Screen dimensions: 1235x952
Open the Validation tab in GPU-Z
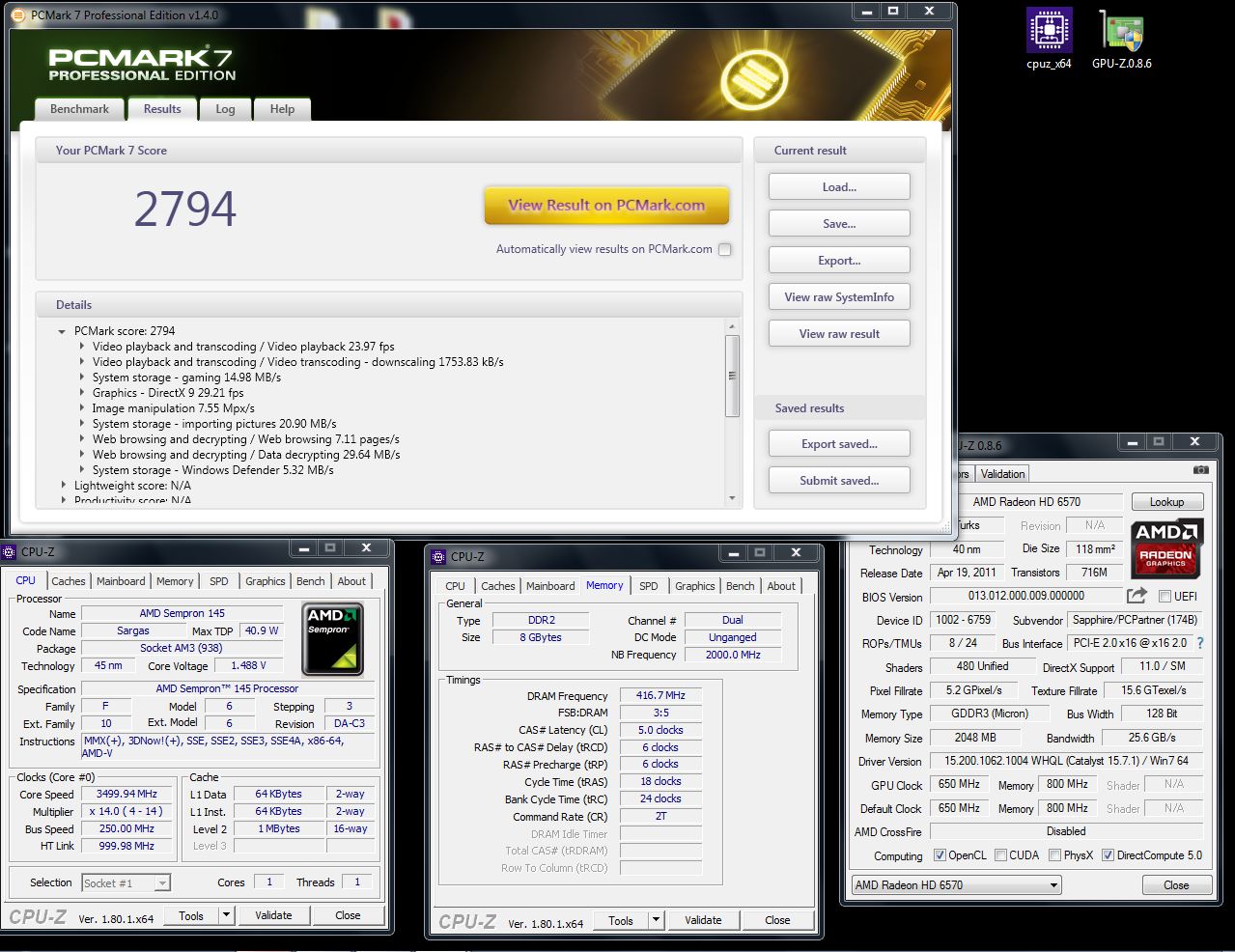click(x=1002, y=474)
